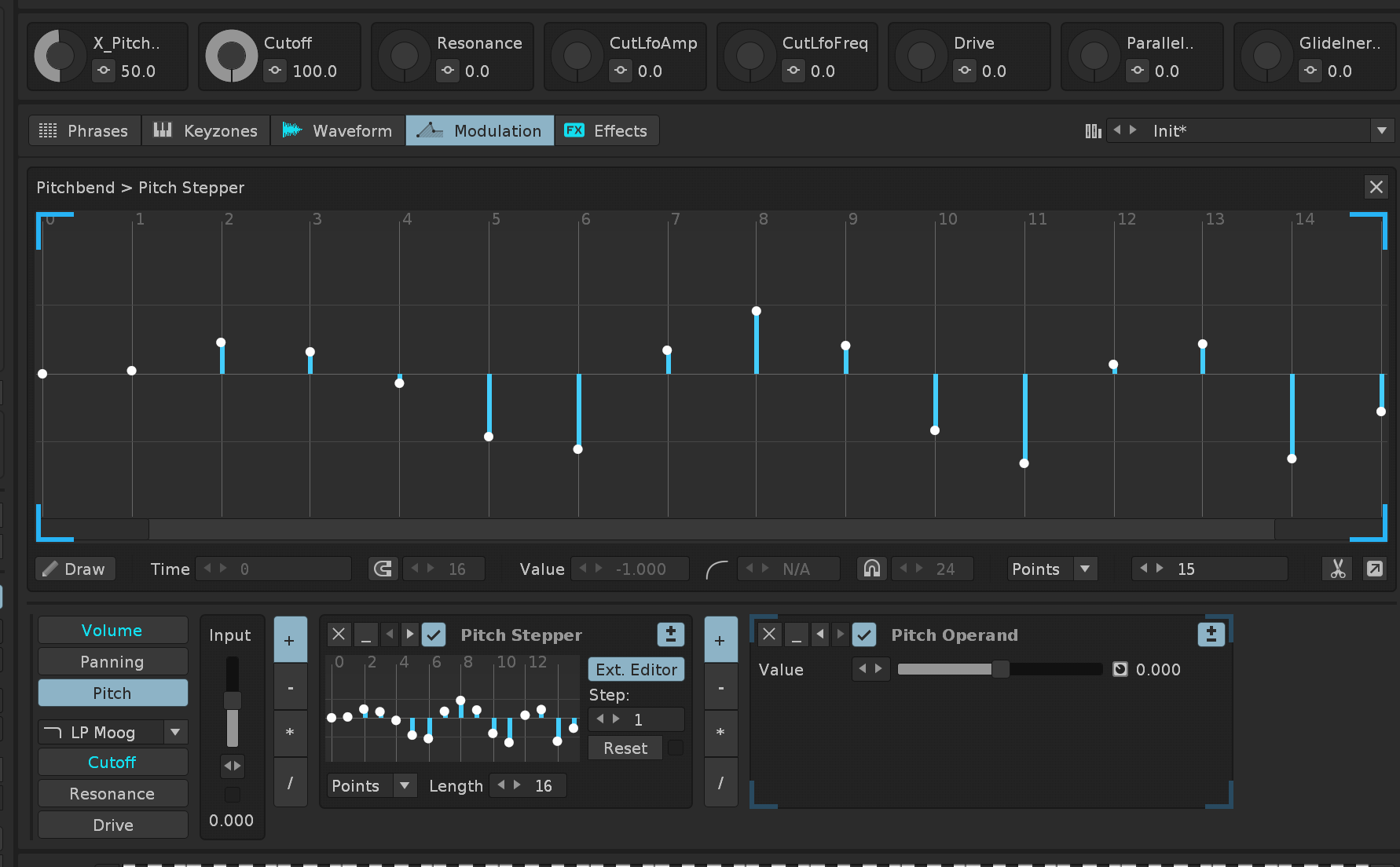Open the Points dropdown in Pitch Stepper device
The width and height of the screenshot is (1400, 867).
coord(405,785)
